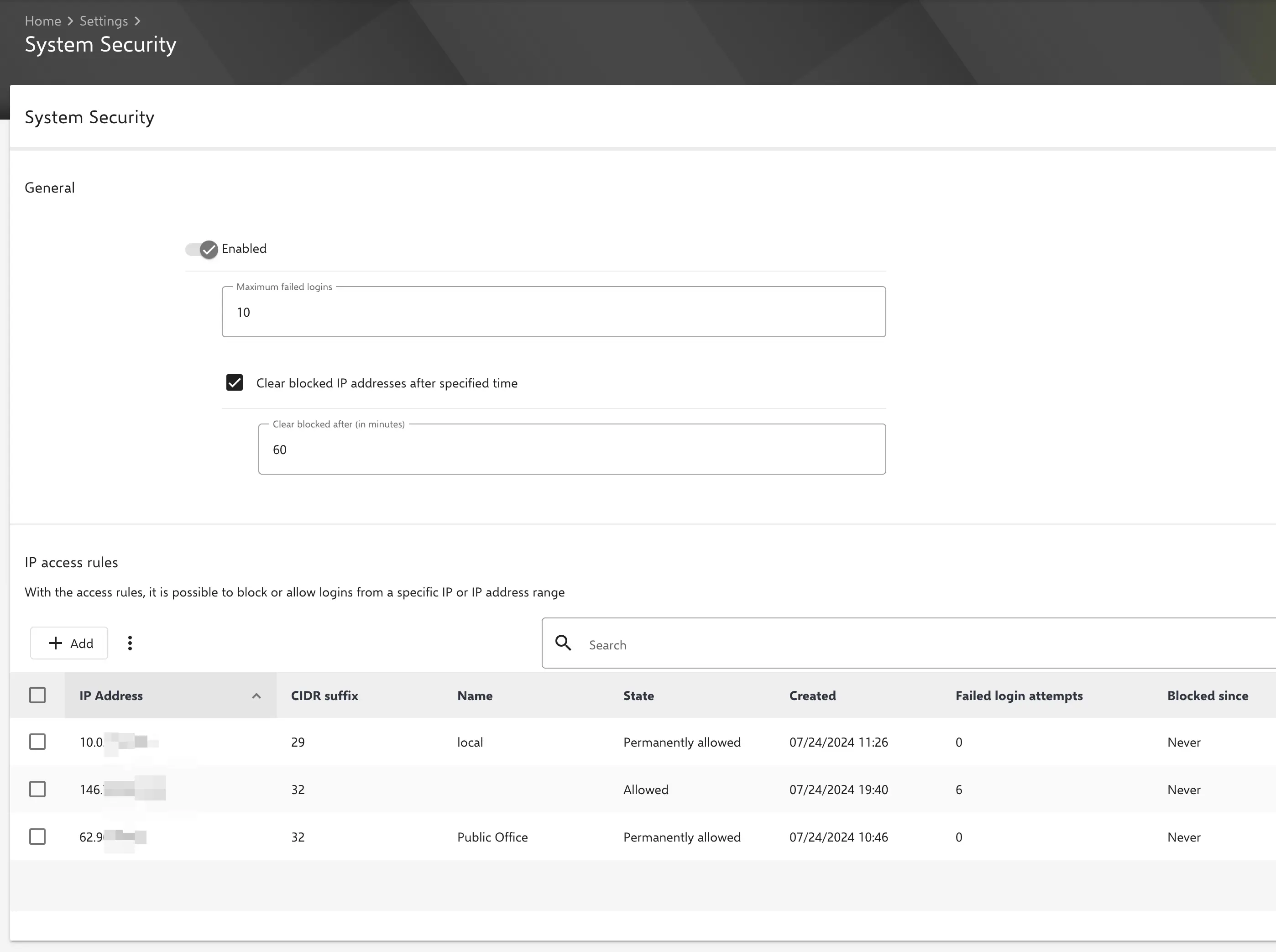Click the Add button
Viewport: 1276px width, 952px height.
(69, 643)
